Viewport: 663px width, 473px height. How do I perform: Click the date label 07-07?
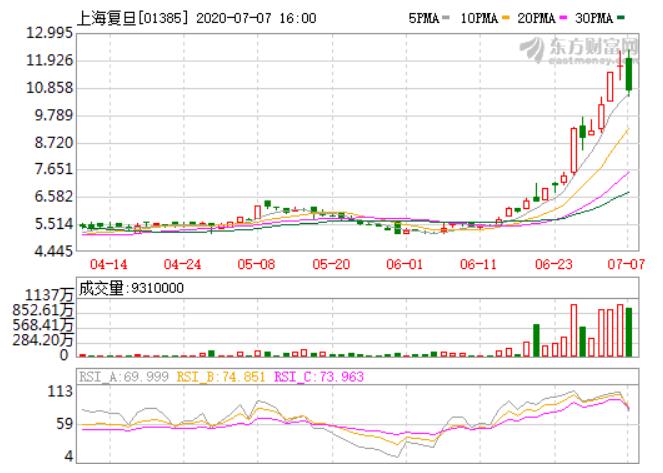pos(626,265)
